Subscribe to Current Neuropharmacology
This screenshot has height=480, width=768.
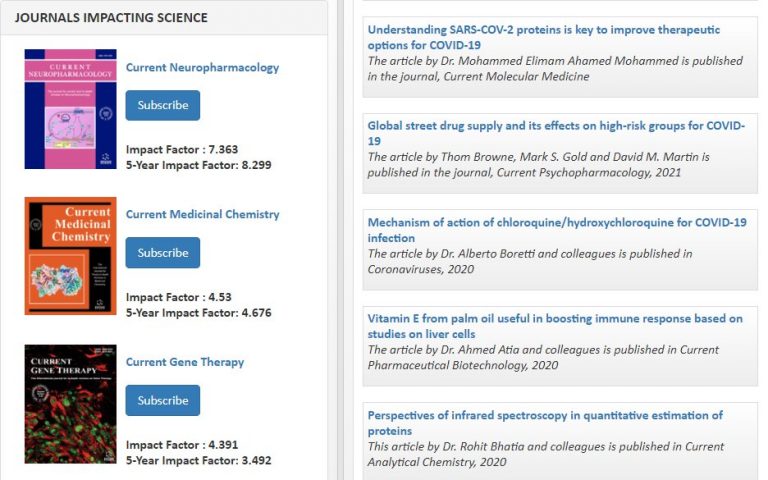point(162,105)
